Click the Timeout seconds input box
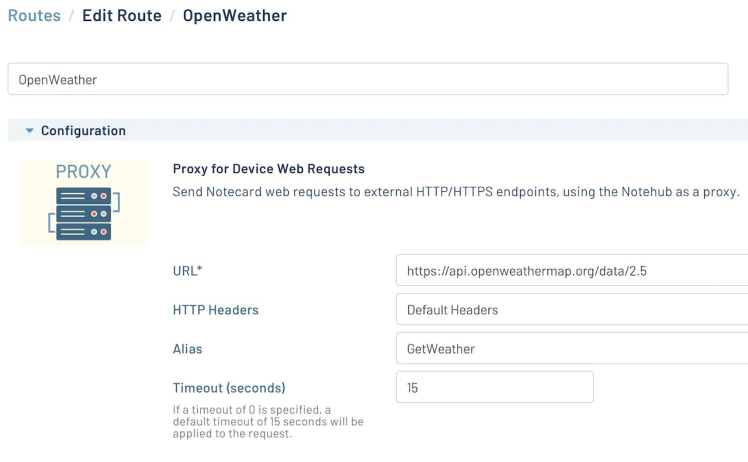 (494, 387)
